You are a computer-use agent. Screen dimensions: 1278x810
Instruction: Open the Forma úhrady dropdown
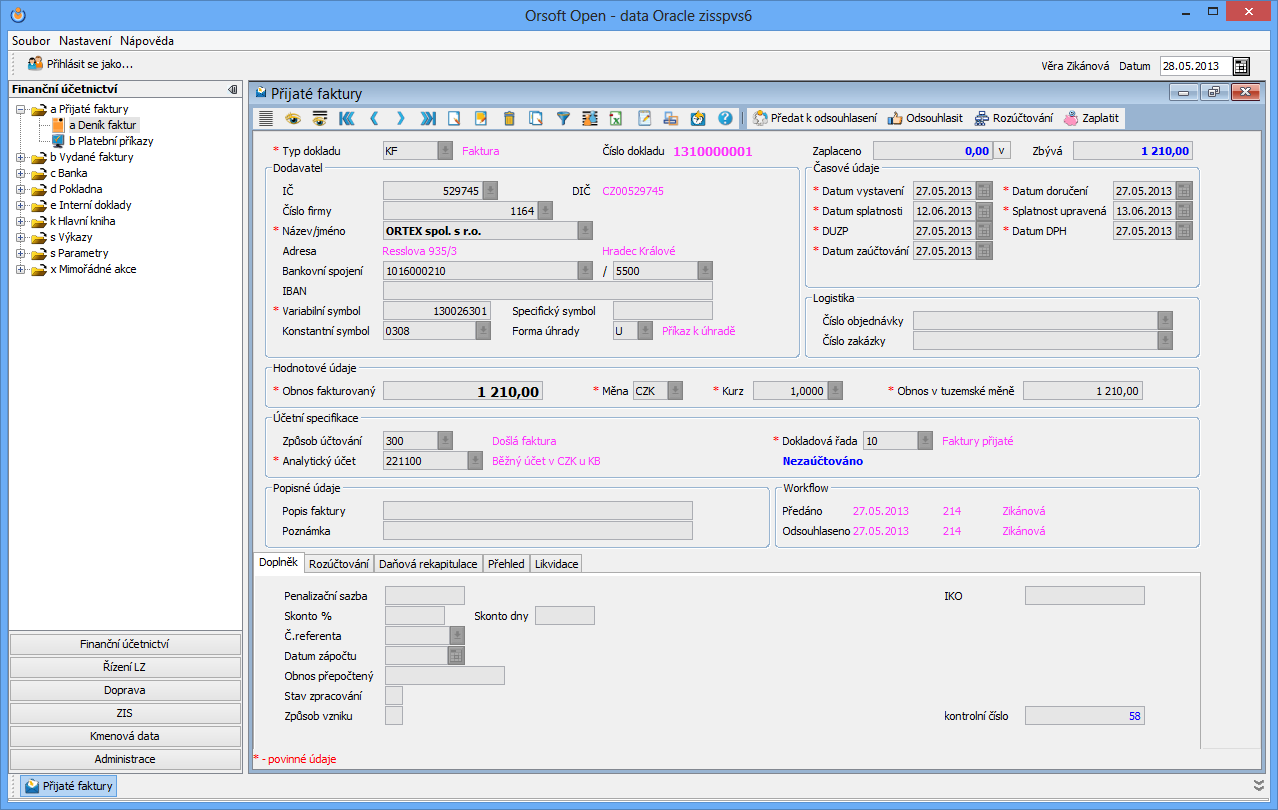(645, 331)
